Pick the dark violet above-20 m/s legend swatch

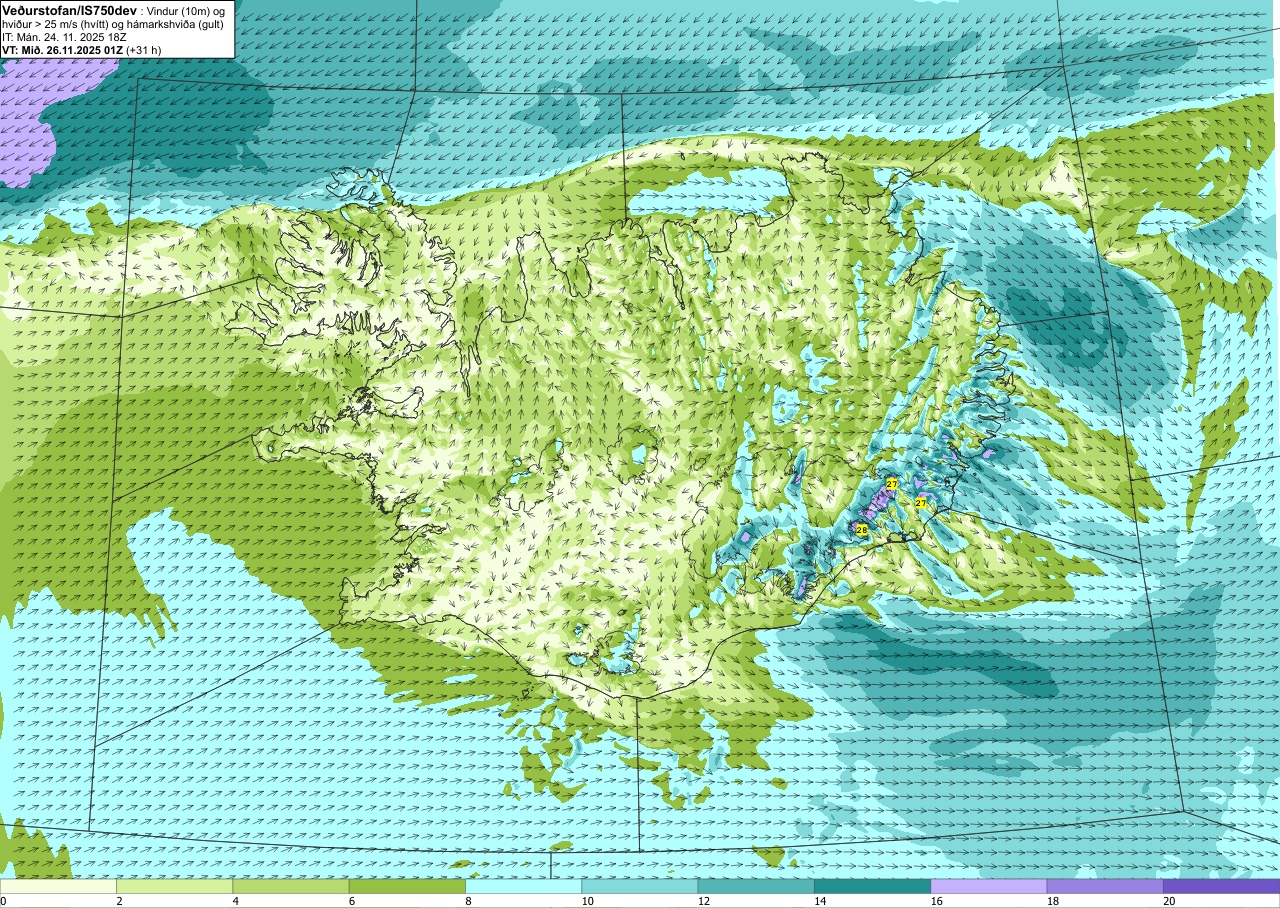(1221, 886)
